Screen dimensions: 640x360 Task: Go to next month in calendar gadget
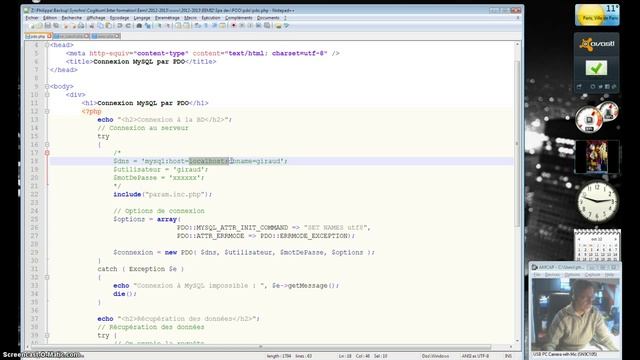pyautogui.click(x=615, y=238)
